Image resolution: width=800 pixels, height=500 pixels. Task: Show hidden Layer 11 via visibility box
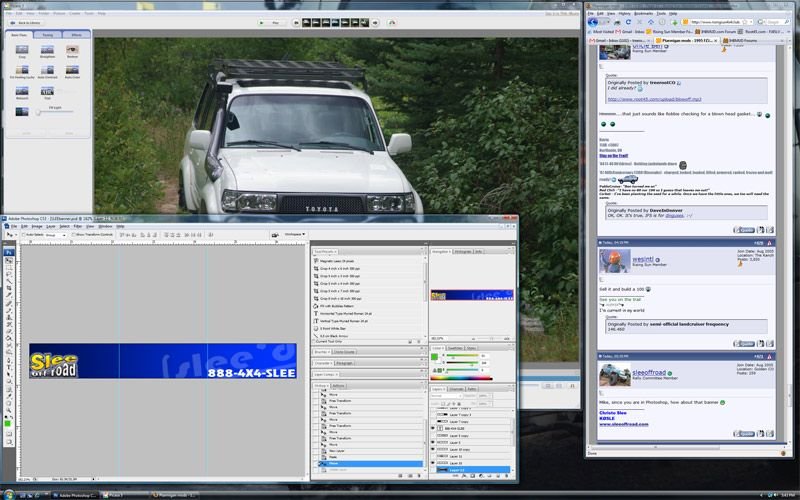tap(433, 456)
